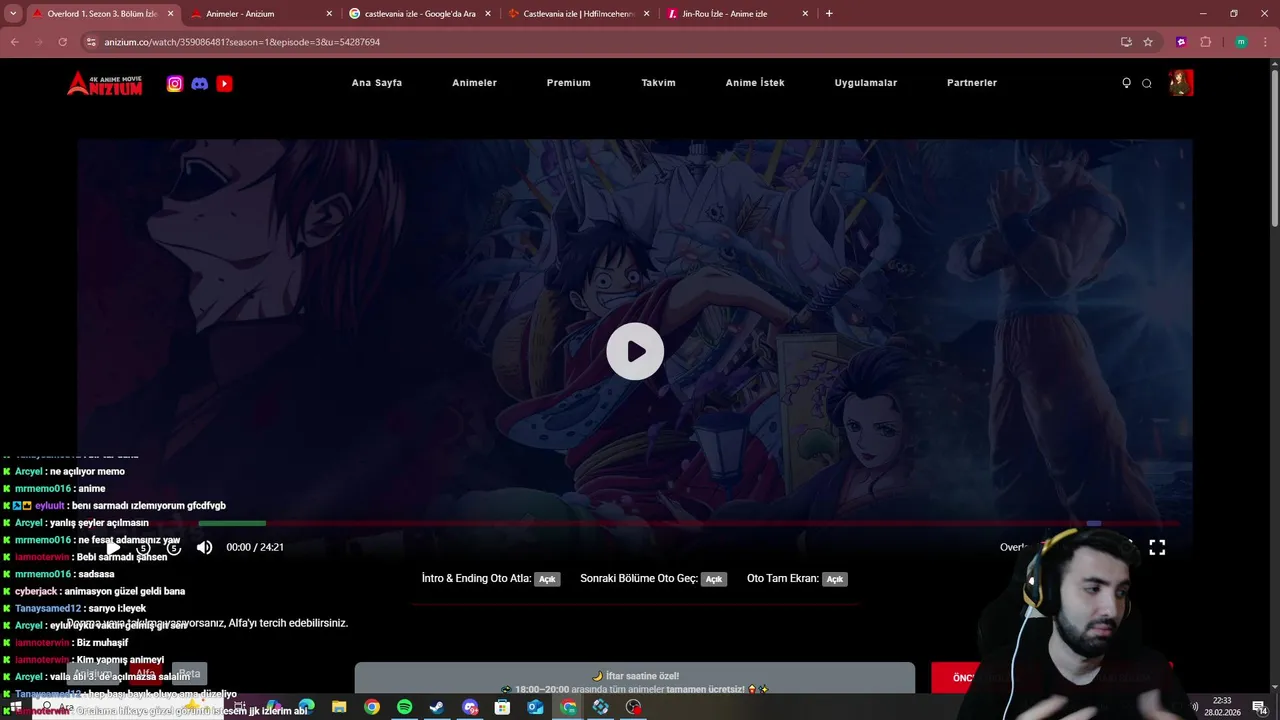
Task: Click the install/cast icon in address bar
Action: [x=1126, y=42]
